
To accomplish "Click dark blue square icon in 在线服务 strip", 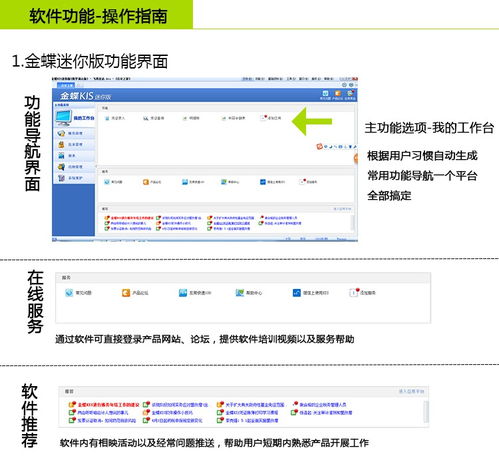I will pyautogui.click(x=296, y=293).
